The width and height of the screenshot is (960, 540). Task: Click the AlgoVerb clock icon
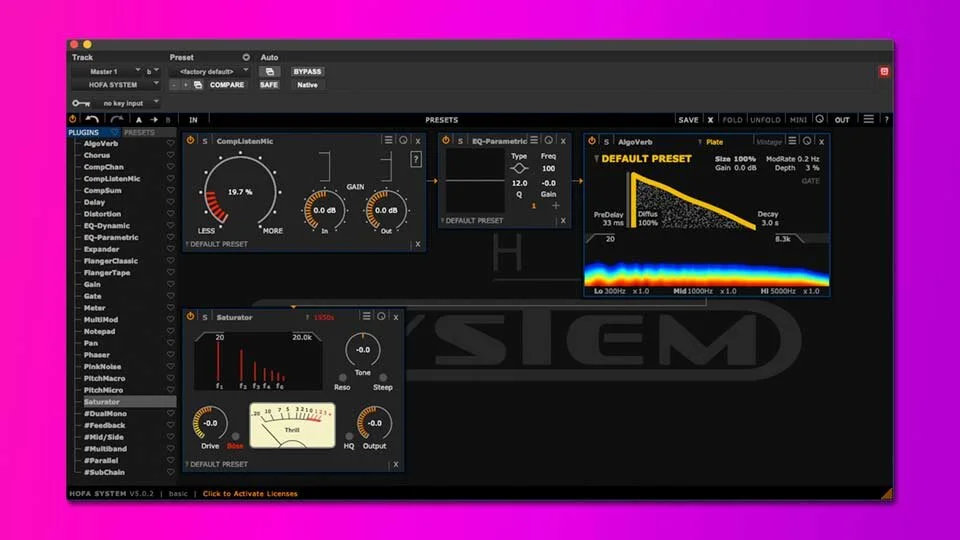tap(807, 141)
